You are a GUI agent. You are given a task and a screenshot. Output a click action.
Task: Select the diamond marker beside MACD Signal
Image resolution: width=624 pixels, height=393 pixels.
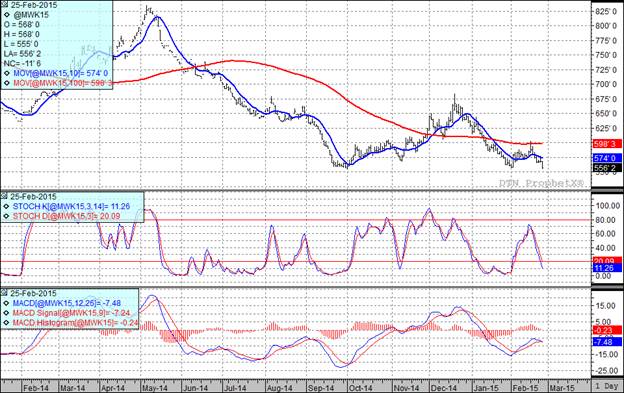[7, 313]
